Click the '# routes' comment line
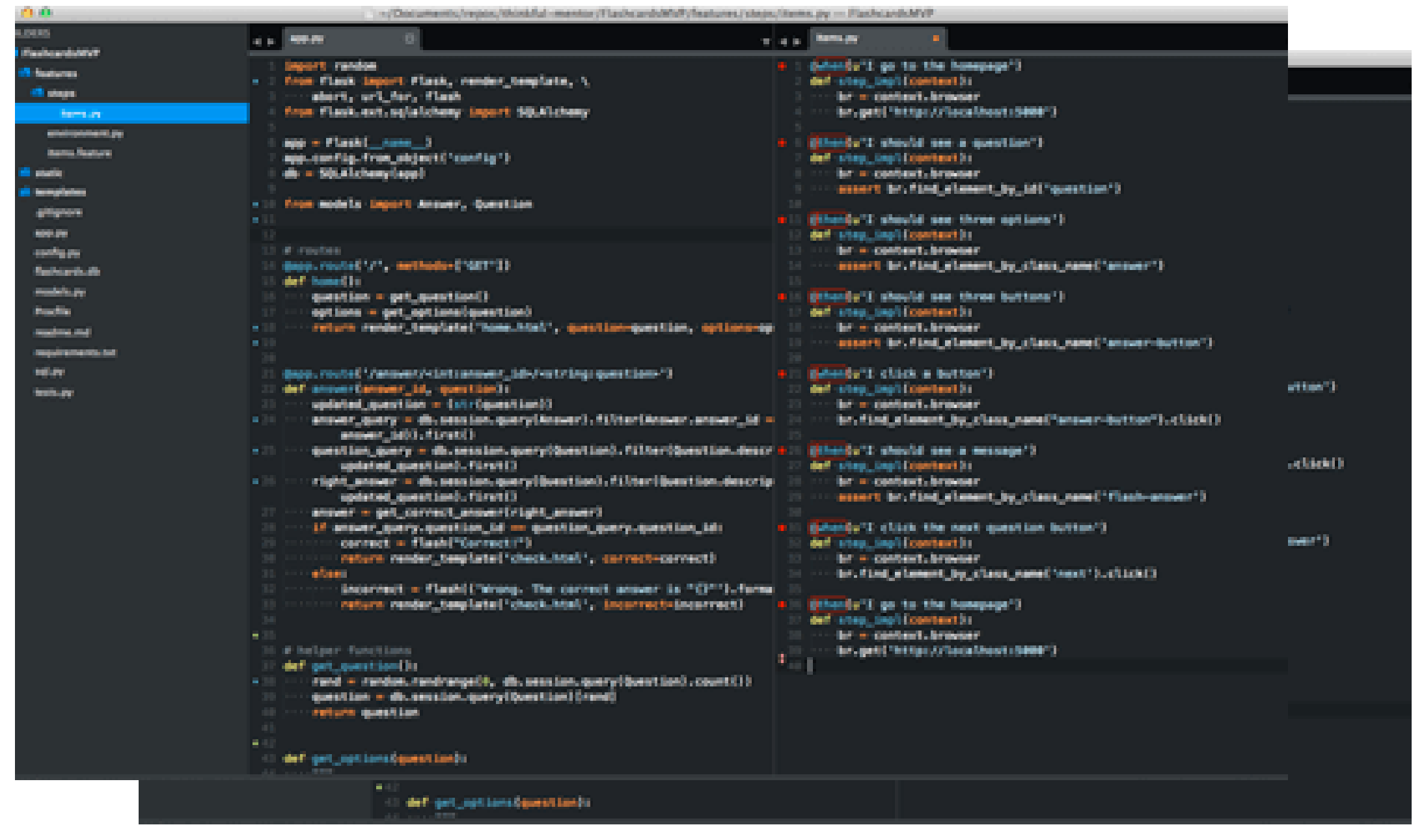 pos(312,251)
